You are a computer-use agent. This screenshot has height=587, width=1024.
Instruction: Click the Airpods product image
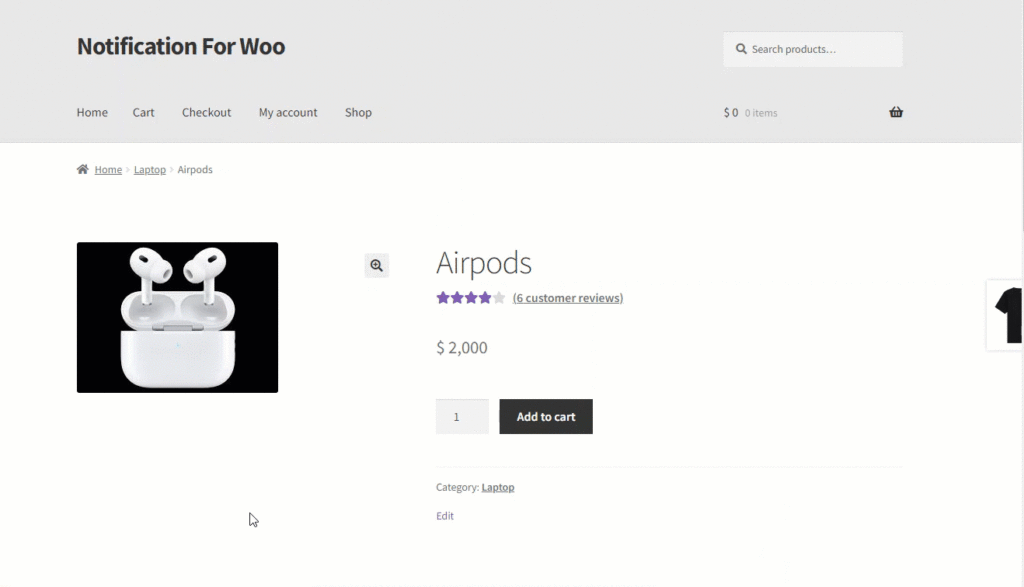point(178,317)
